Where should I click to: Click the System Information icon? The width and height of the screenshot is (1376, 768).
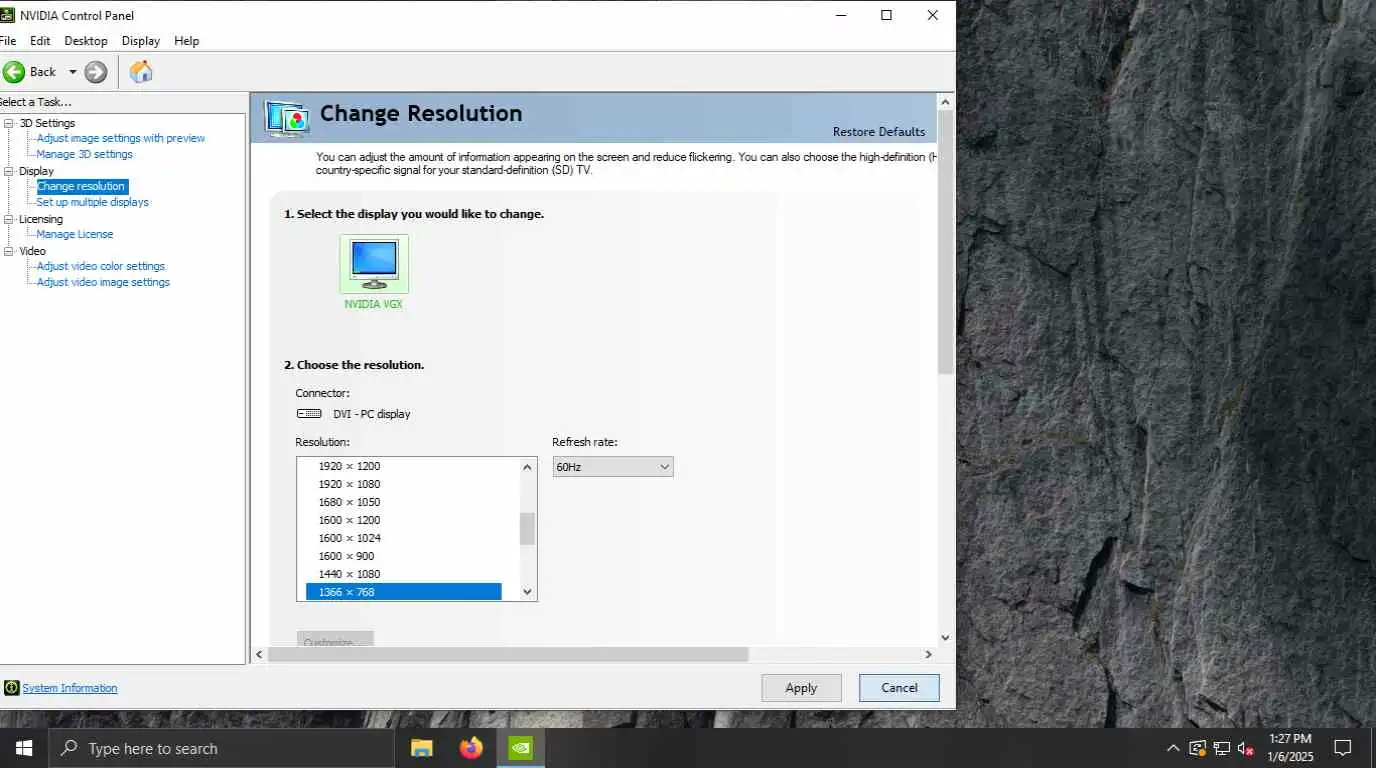coord(11,688)
